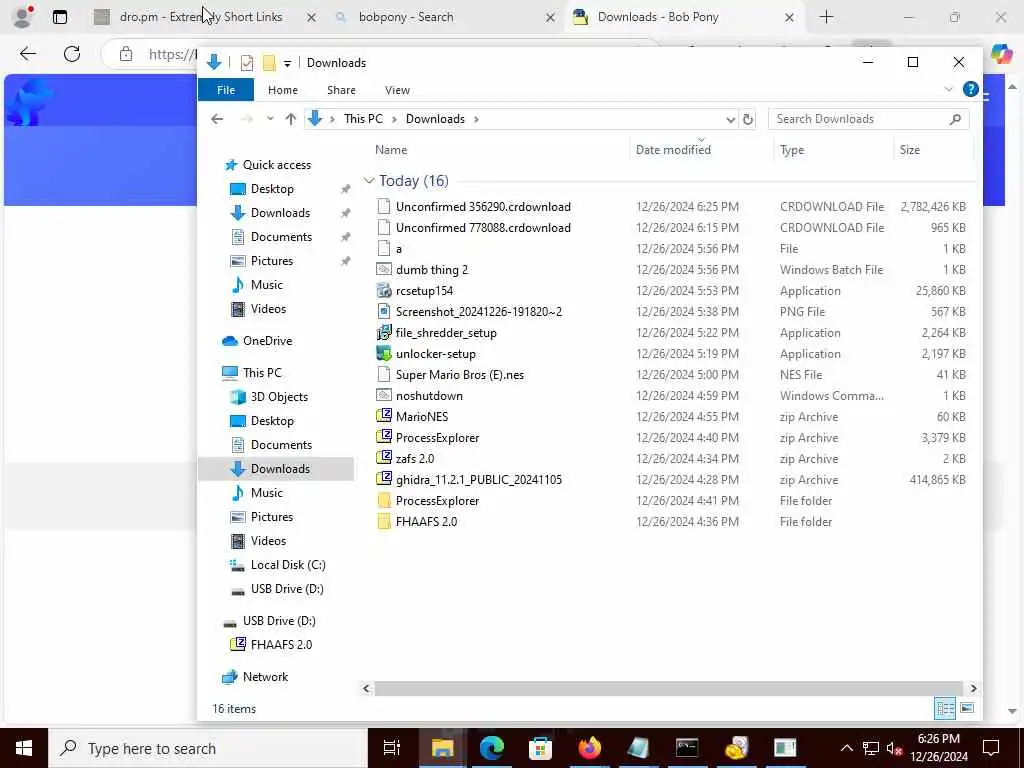Show hidden system tray icons
This screenshot has height=768, width=1024.
(x=846, y=748)
